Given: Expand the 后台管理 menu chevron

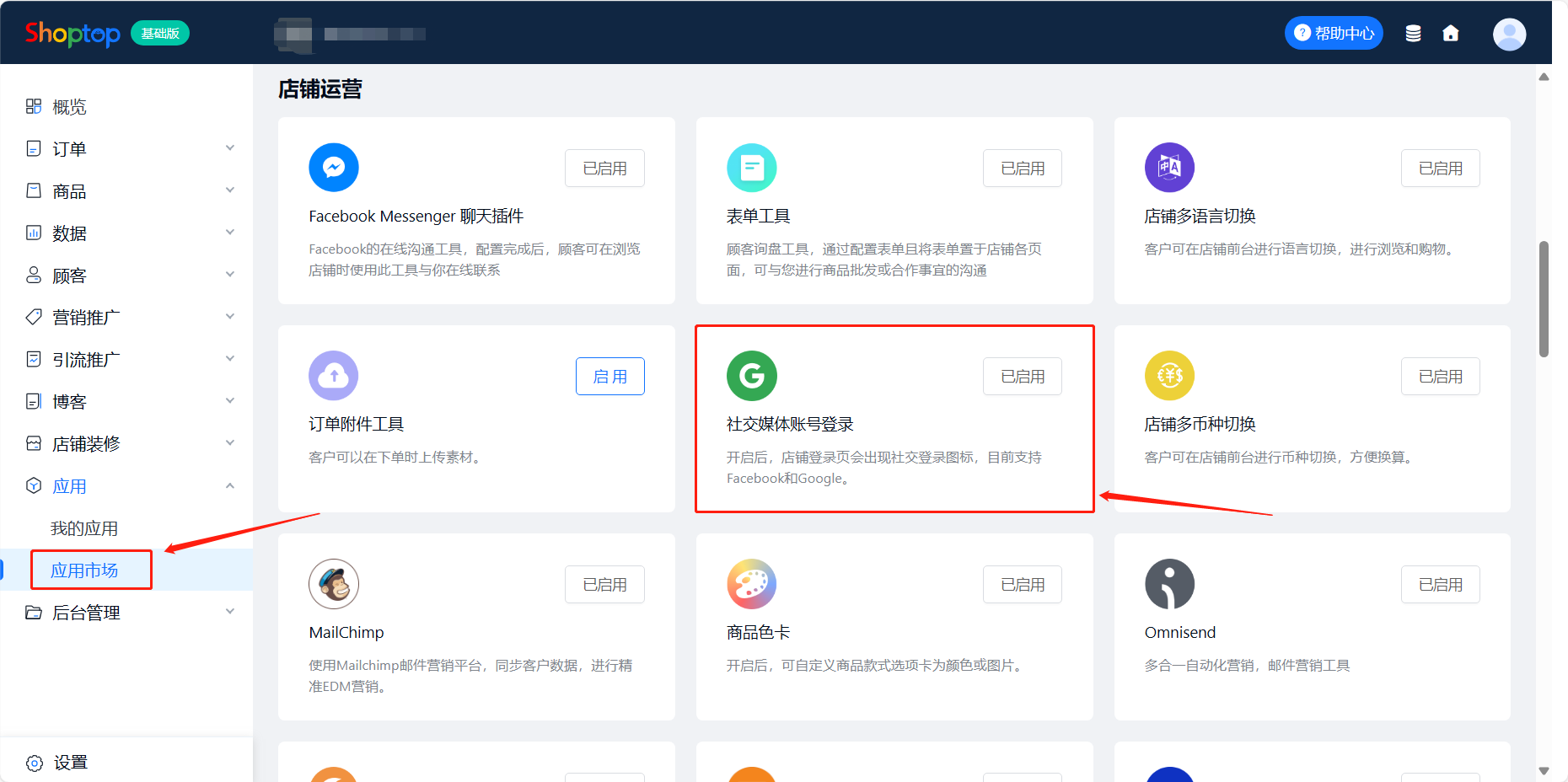Looking at the screenshot, I should coord(230,612).
